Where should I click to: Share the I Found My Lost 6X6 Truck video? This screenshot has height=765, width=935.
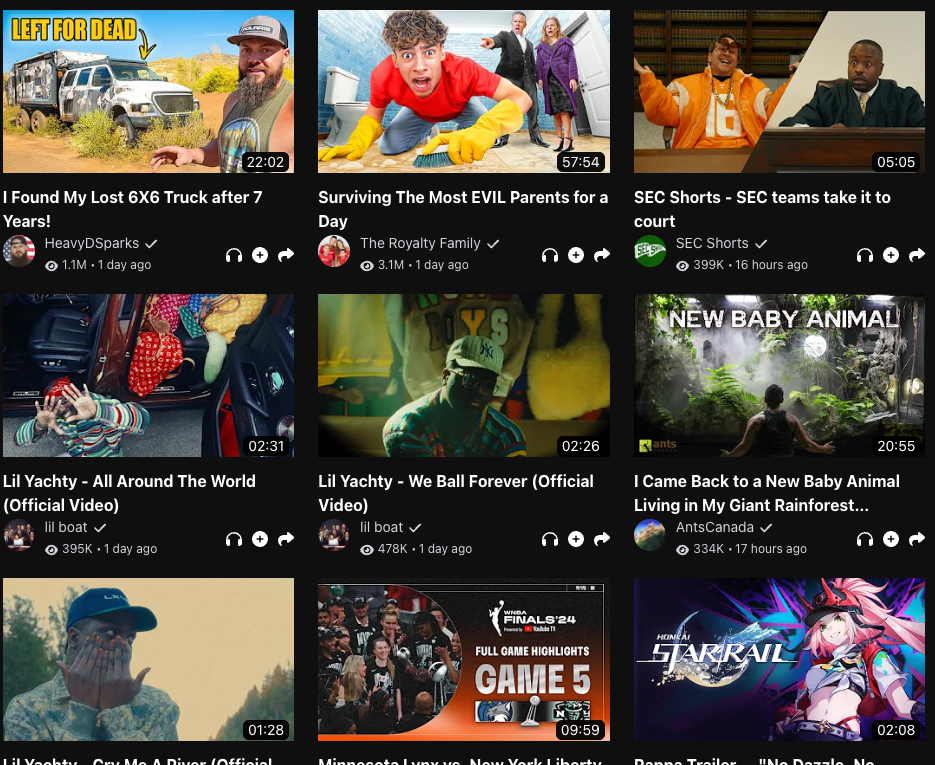[286, 255]
